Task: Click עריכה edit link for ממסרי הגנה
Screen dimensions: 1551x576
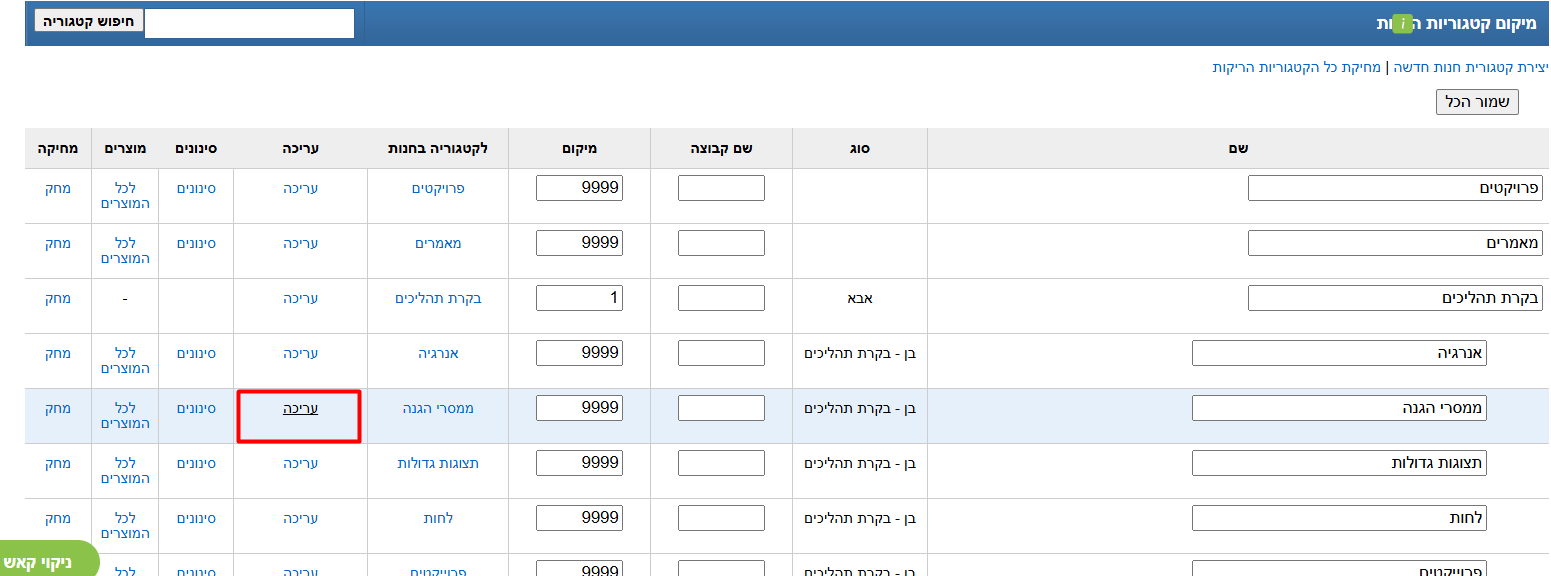Action: (x=300, y=408)
